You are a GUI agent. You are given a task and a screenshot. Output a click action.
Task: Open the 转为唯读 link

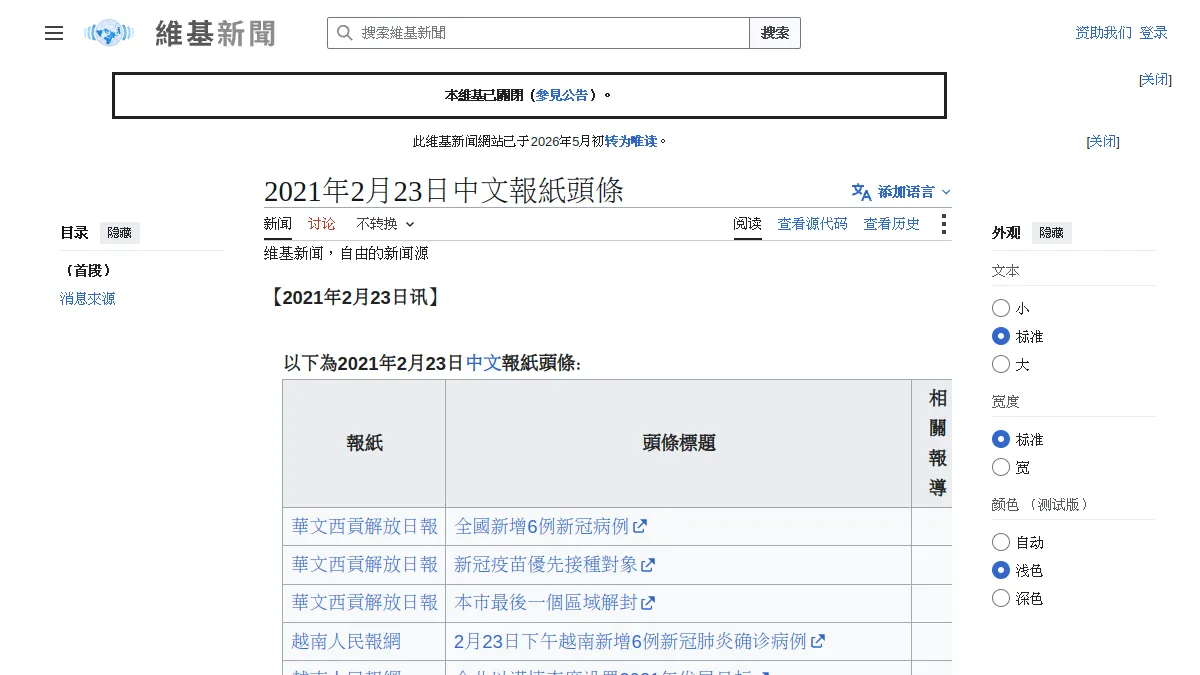point(631,142)
